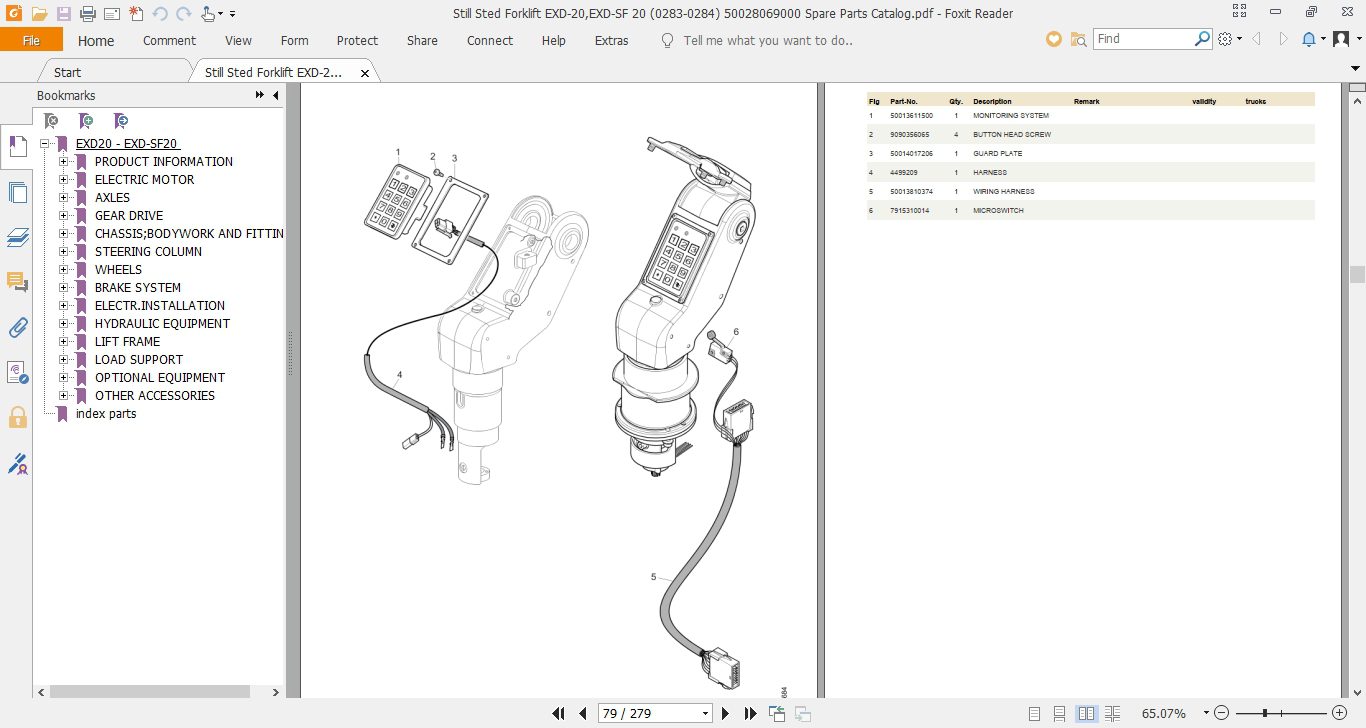Select the Hand tool icon
1366x728 pixels.
click(207, 14)
